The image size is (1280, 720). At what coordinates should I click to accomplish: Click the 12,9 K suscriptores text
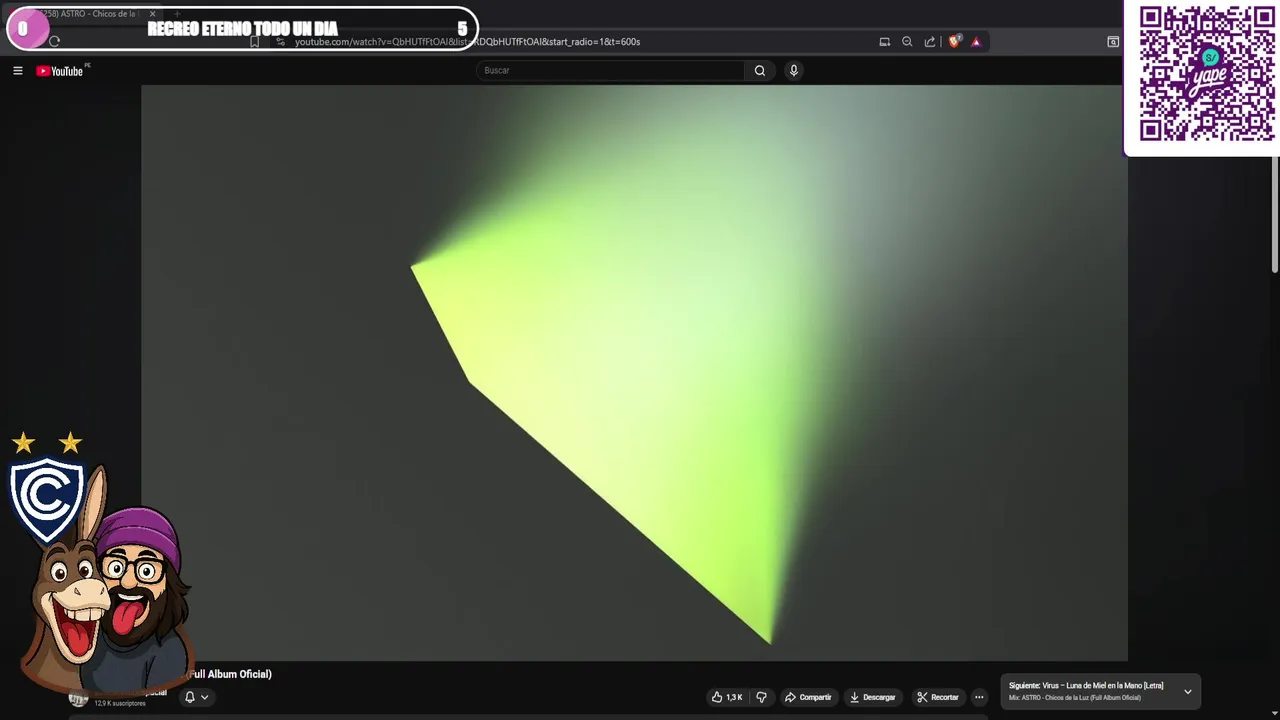(x=120, y=703)
